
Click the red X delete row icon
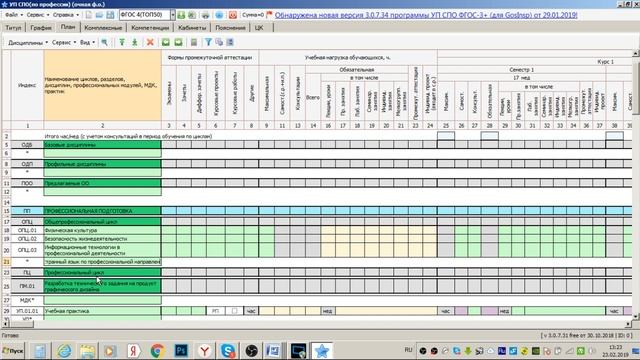pyautogui.click(x=150, y=42)
